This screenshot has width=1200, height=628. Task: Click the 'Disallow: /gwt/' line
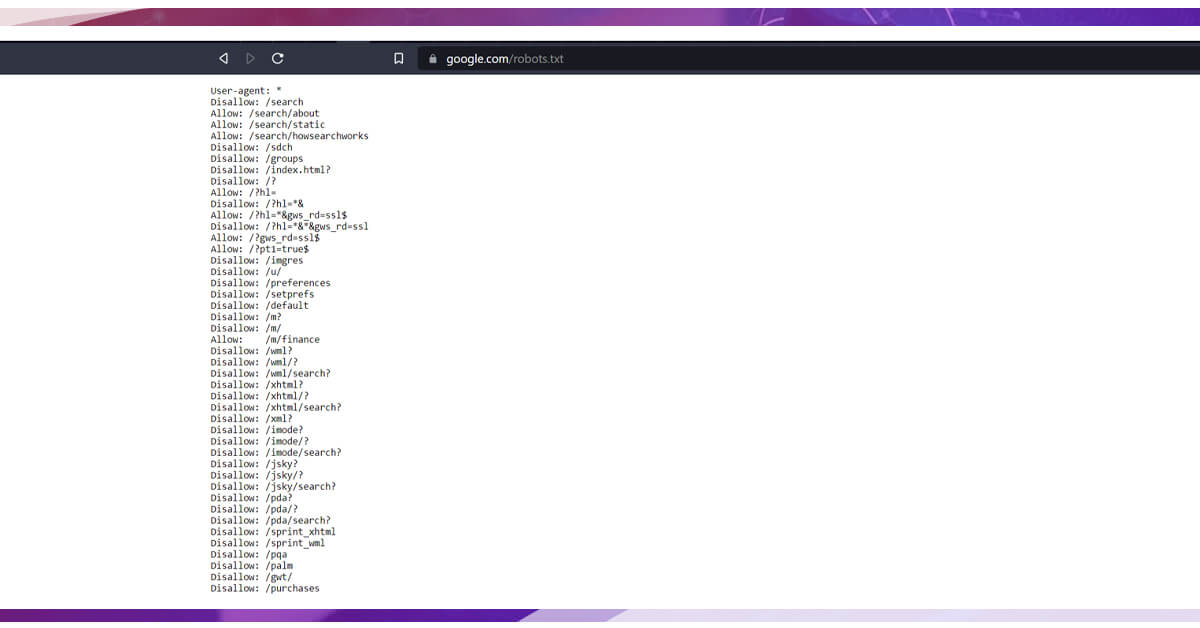pyautogui.click(x=251, y=577)
